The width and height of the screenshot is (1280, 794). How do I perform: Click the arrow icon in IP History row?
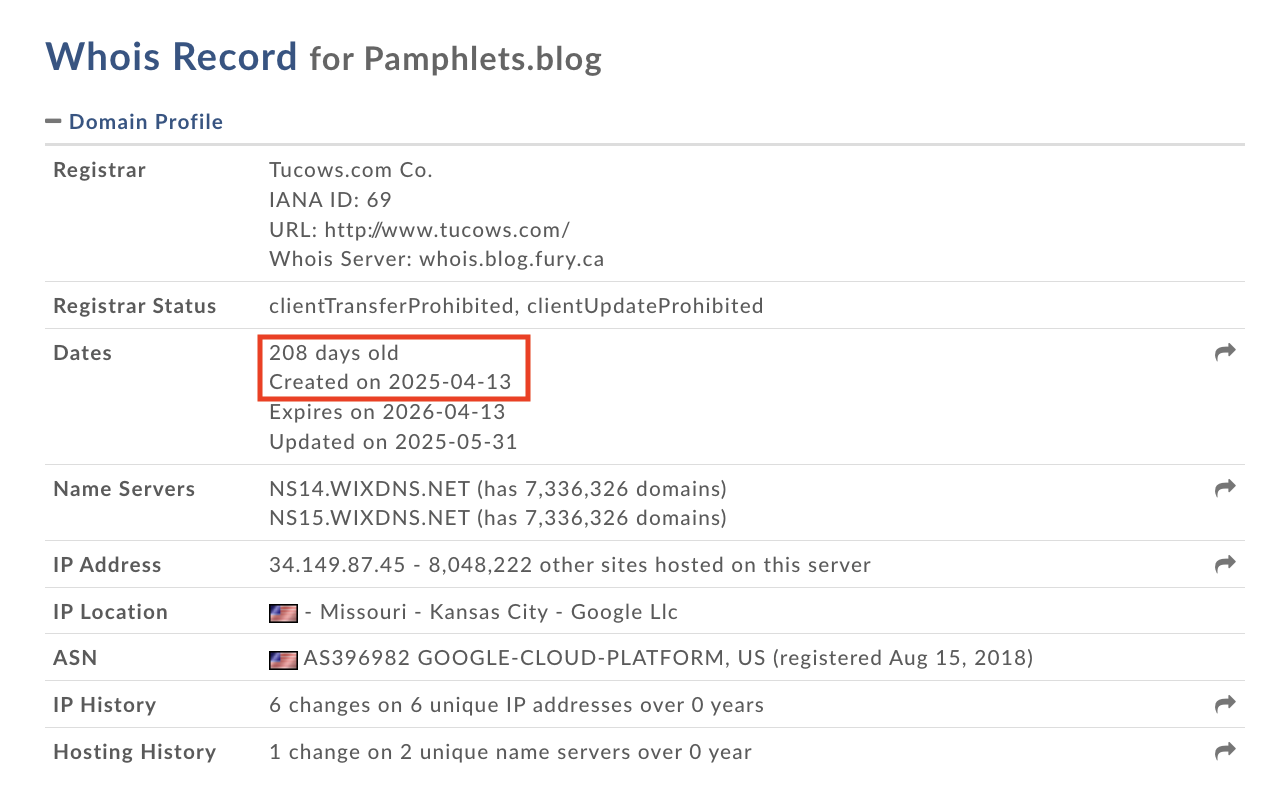click(x=1225, y=704)
